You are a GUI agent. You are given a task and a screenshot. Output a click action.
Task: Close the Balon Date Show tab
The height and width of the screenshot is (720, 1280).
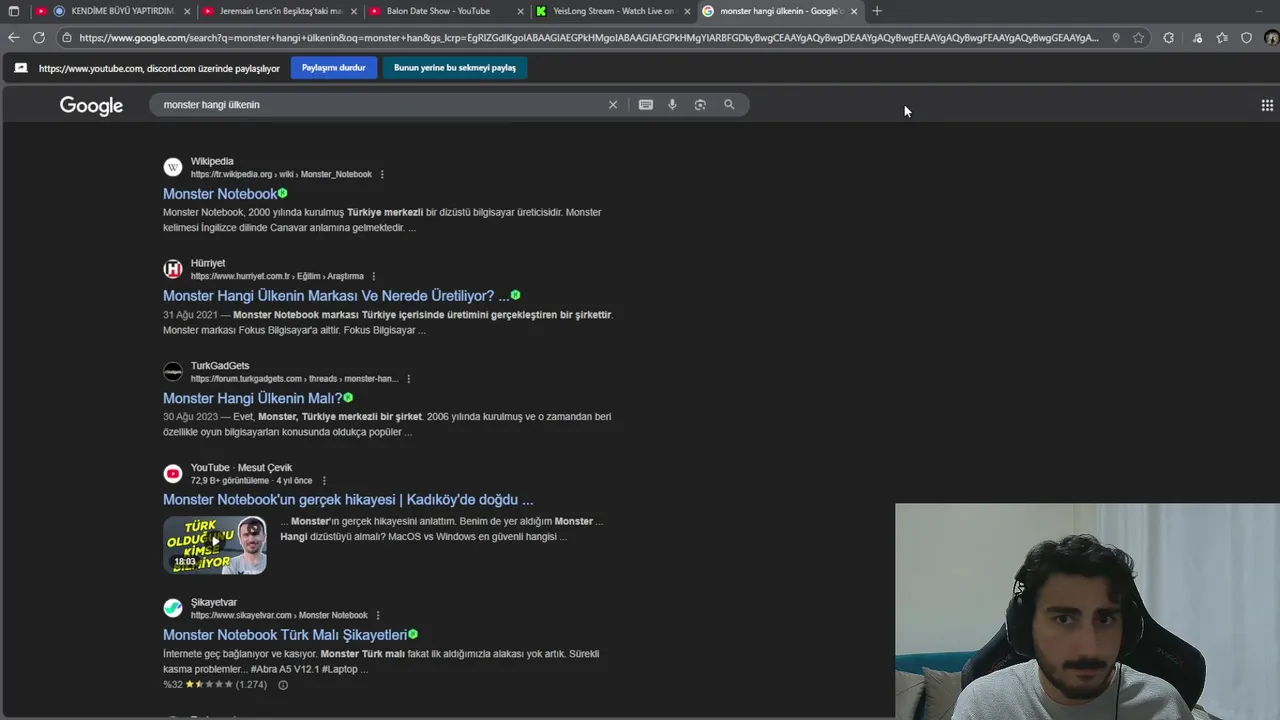[x=520, y=11]
